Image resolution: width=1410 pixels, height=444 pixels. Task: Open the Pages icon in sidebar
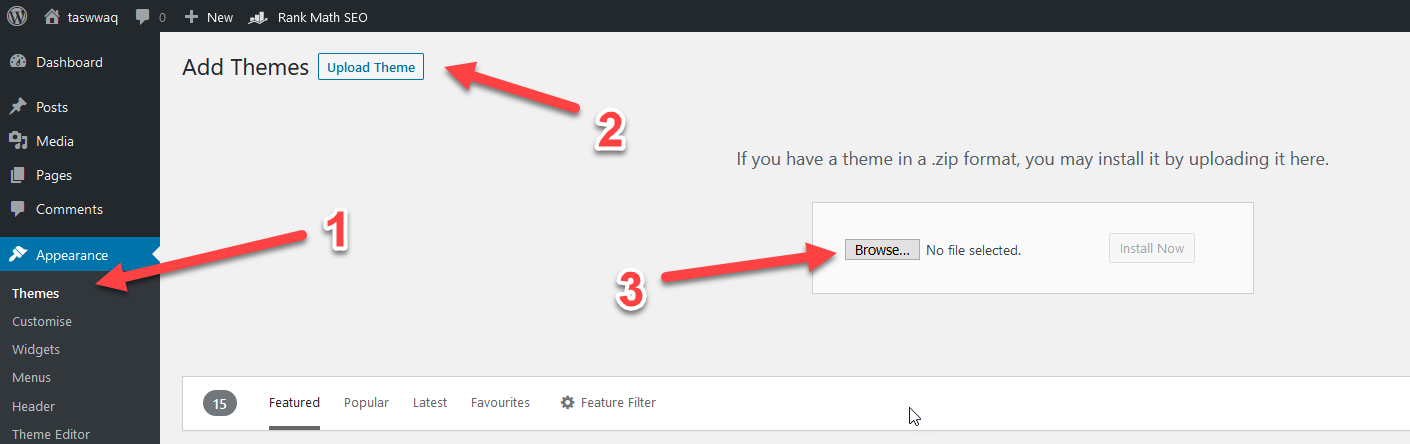(x=18, y=175)
